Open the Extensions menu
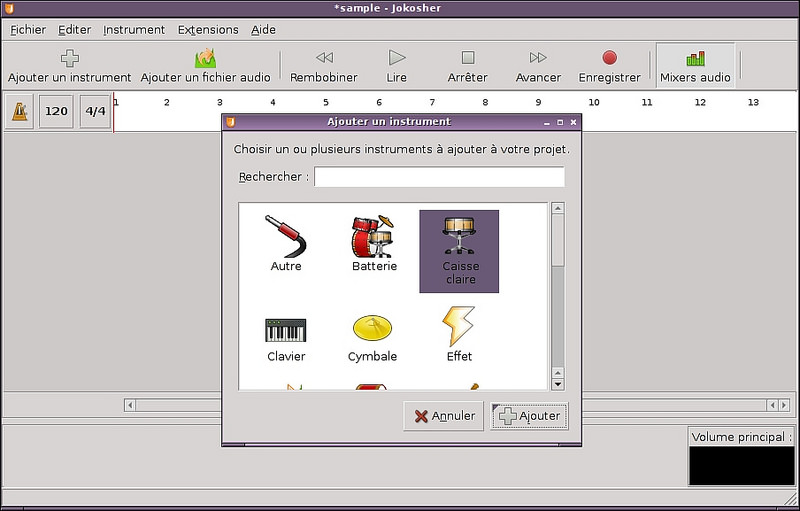The width and height of the screenshot is (800, 511). pyautogui.click(x=208, y=30)
